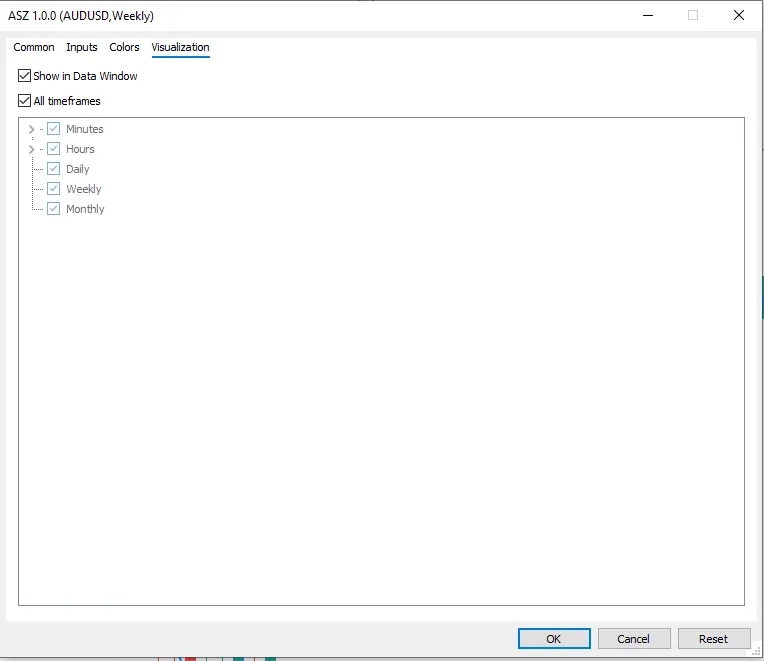
Task: Click the Reset button
Action: (714, 639)
